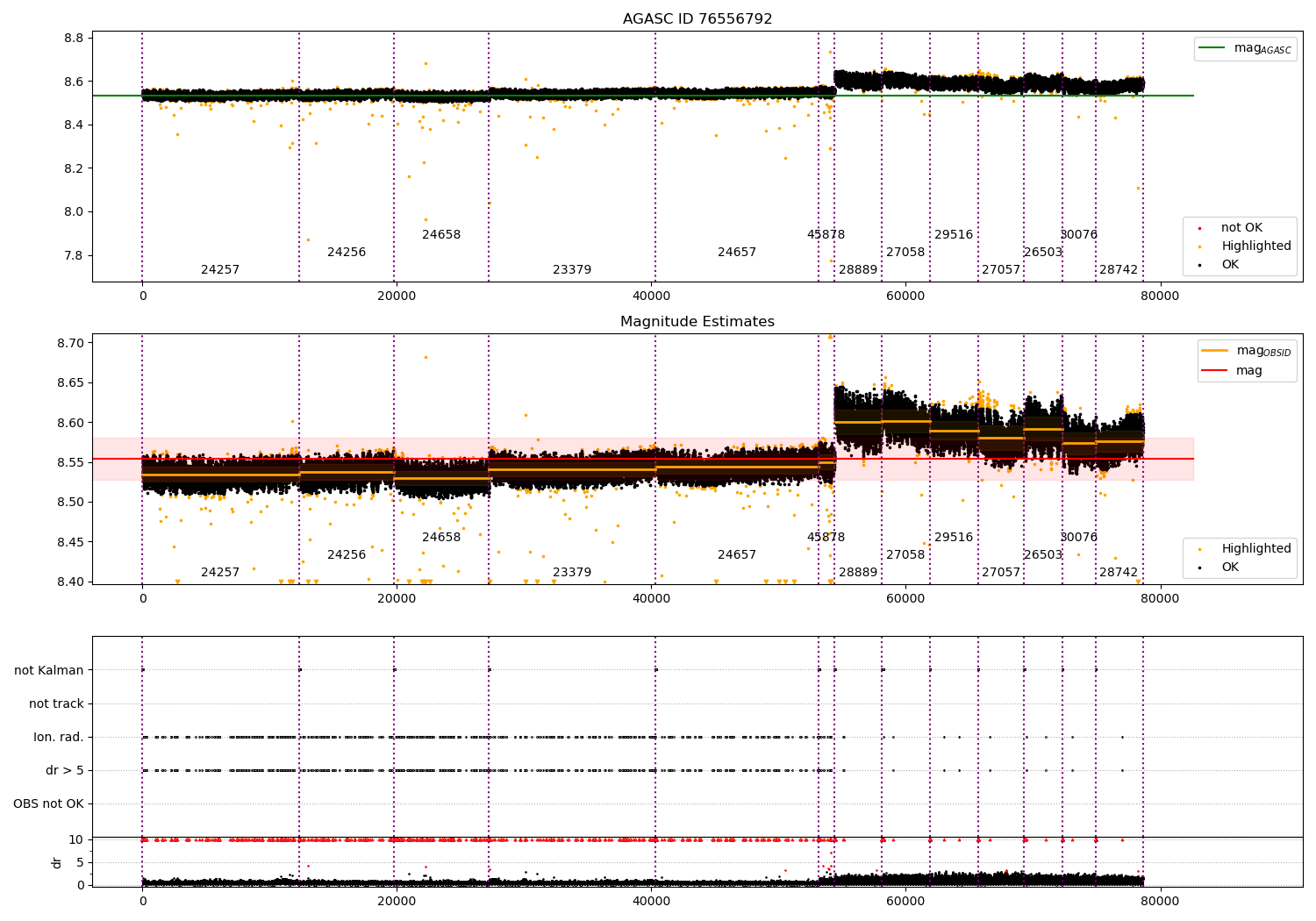Click the 10 tick on the dr axis
The image size is (1316, 921).
tap(76, 839)
